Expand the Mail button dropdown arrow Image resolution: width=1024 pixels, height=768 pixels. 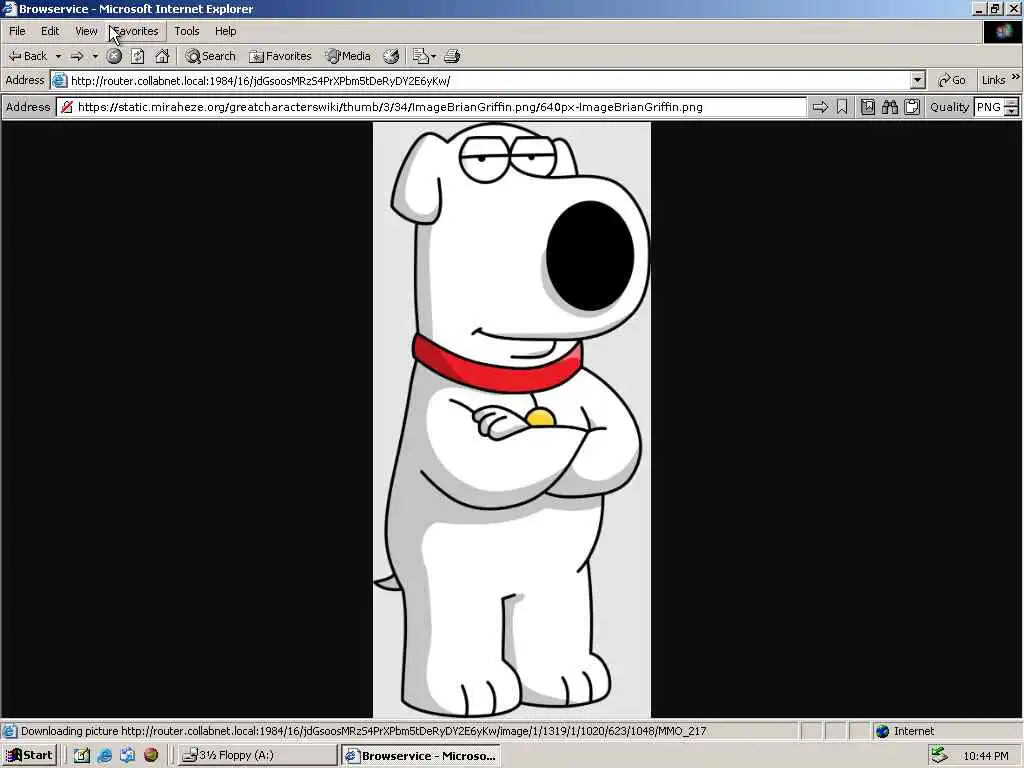tap(434, 56)
